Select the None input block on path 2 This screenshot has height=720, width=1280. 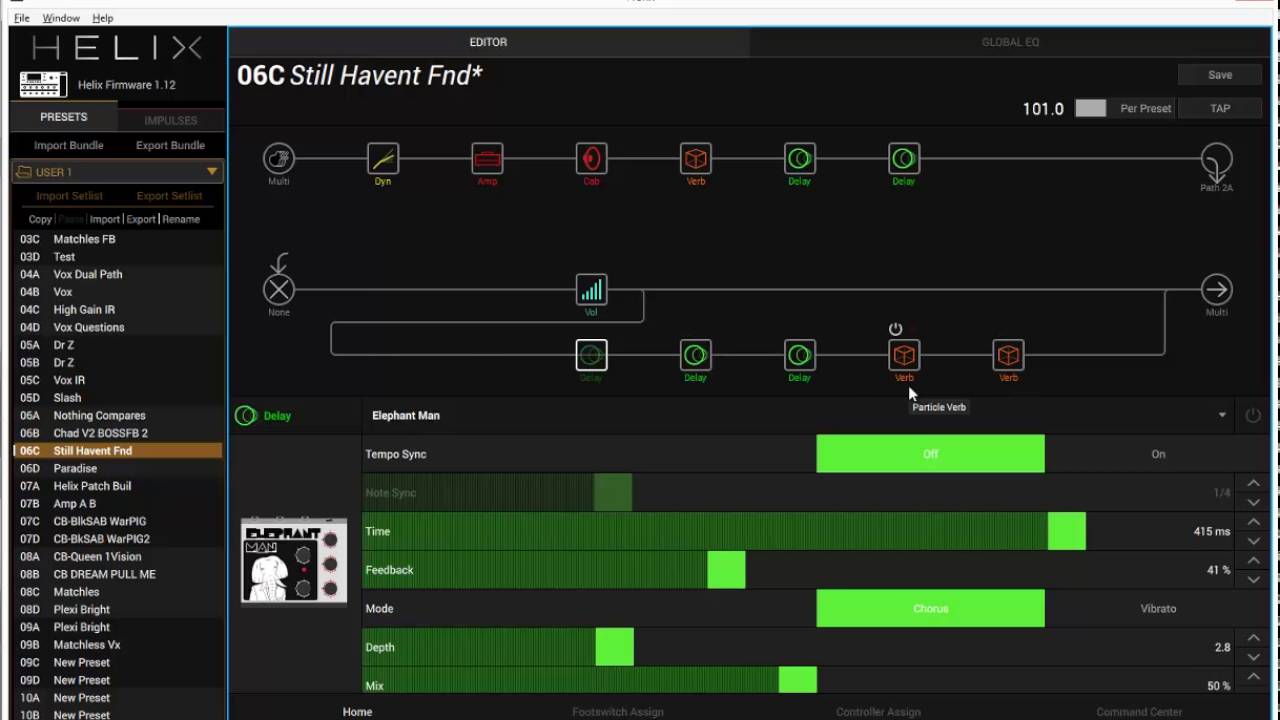279,290
